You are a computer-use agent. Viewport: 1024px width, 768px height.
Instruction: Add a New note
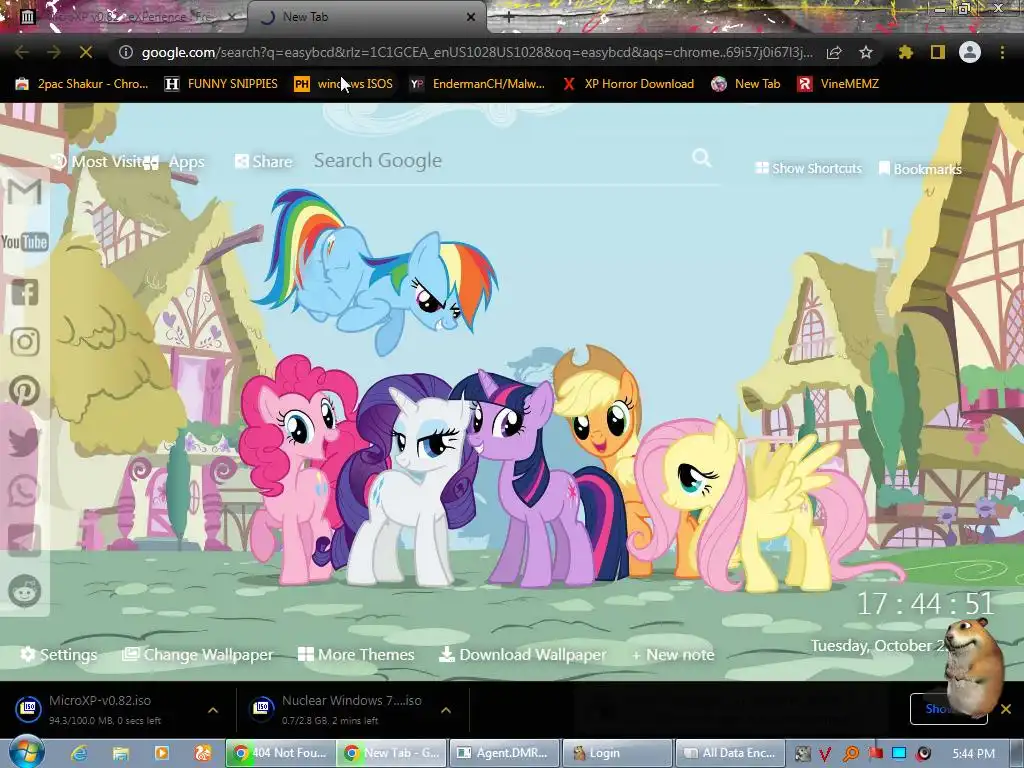pos(673,654)
